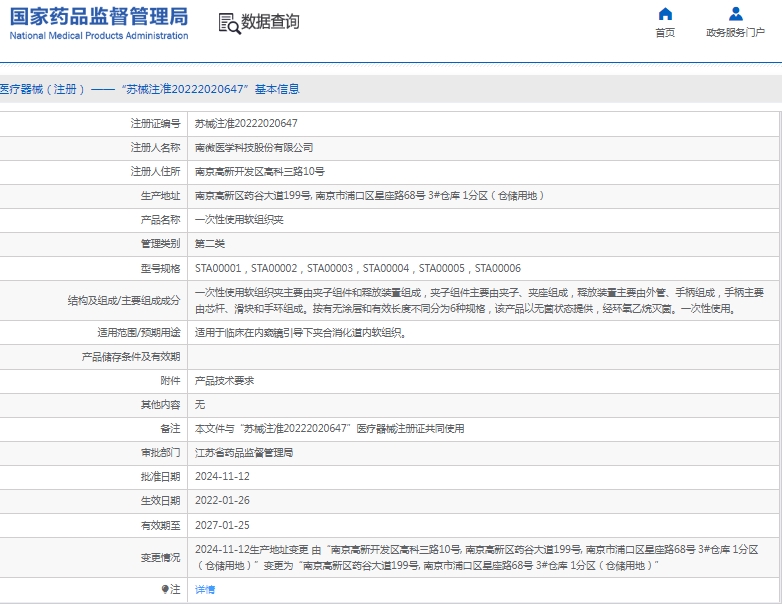Click the 型号规格 label
782x606 pixels.
click(161, 269)
